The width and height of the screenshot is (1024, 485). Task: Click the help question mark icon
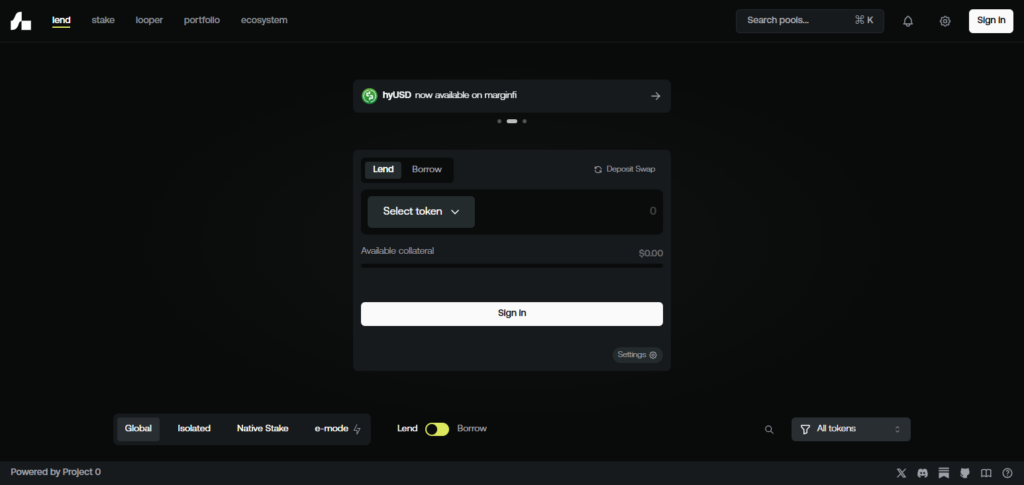(1007, 472)
